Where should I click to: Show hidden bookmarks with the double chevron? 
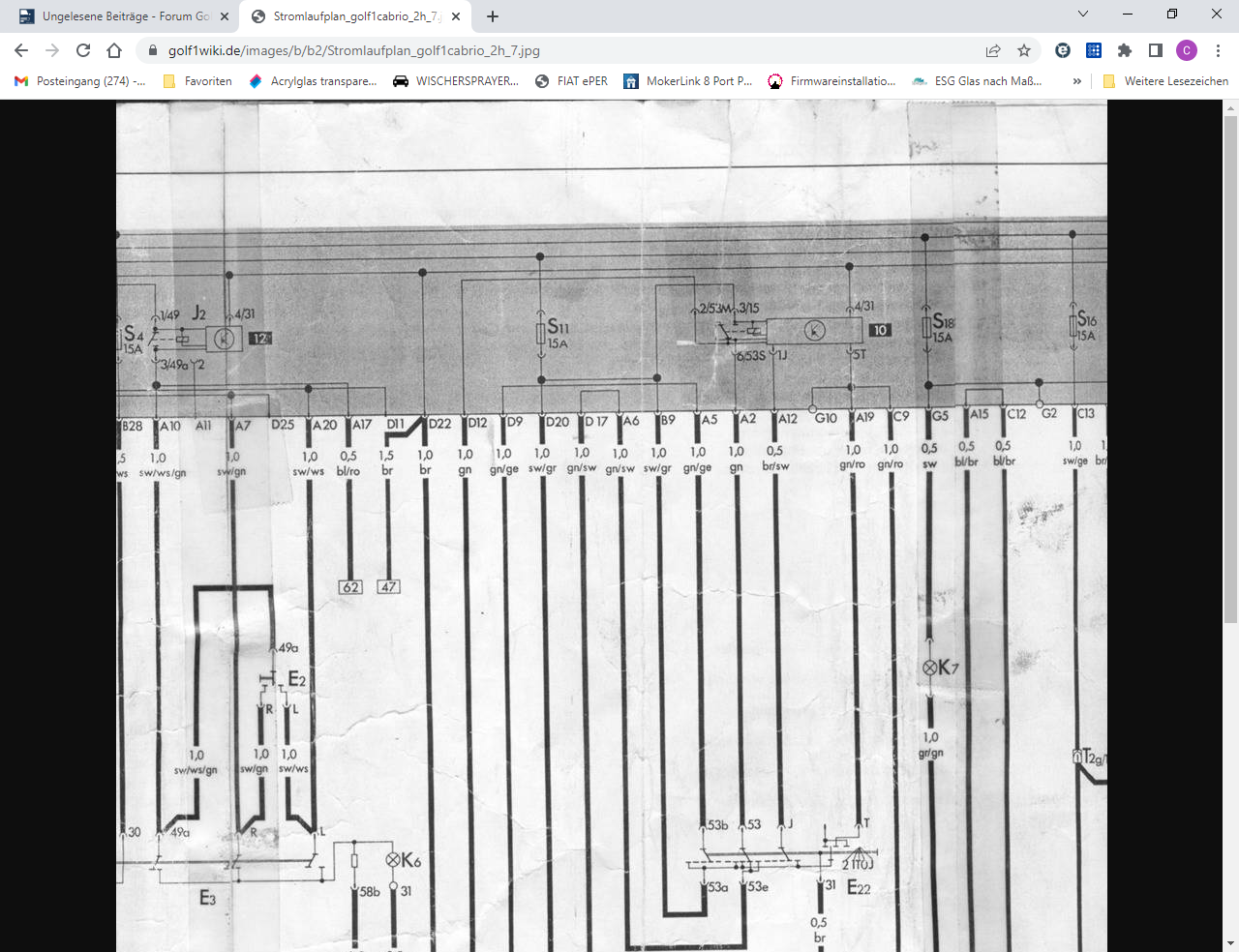click(1076, 81)
